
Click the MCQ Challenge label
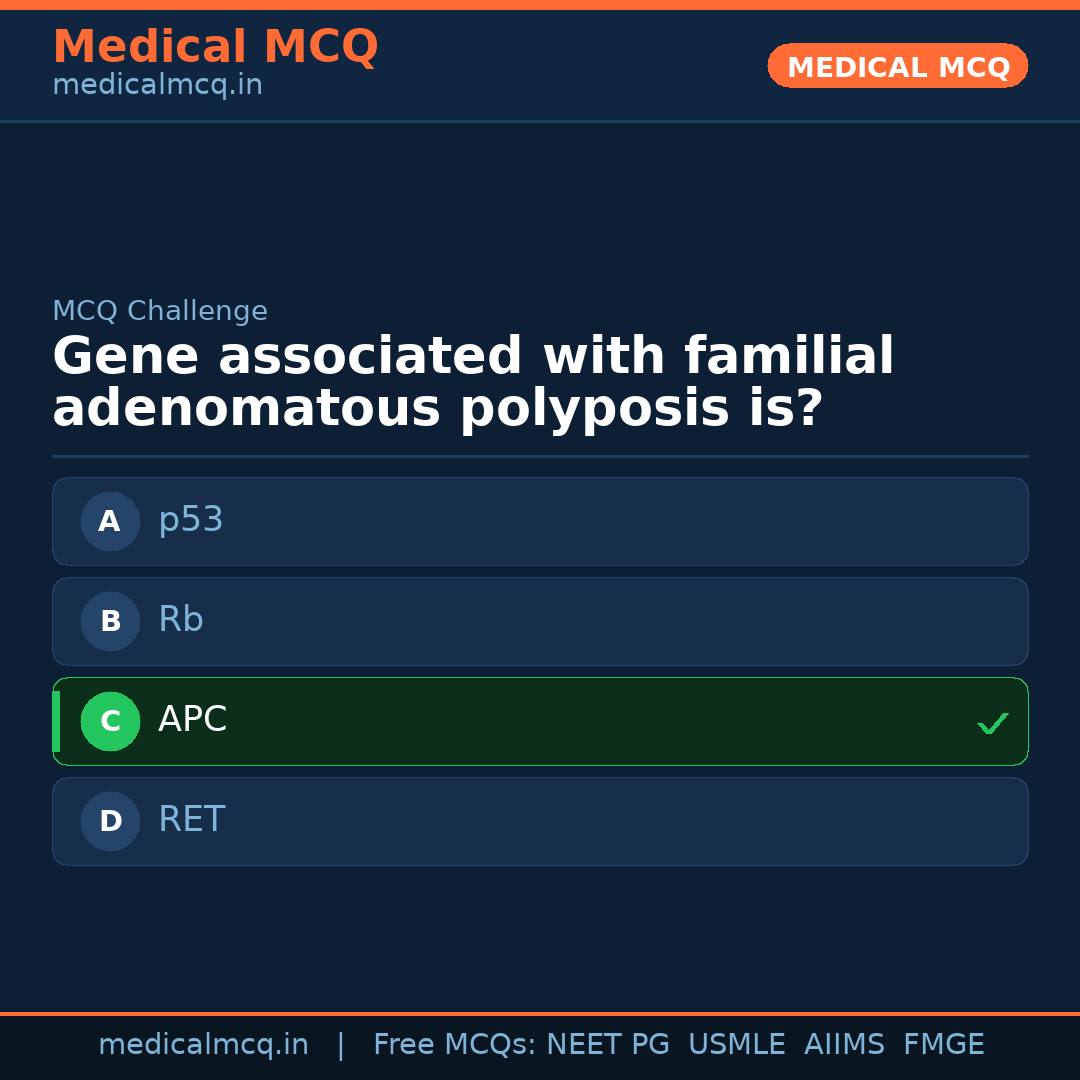click(160, 311)
